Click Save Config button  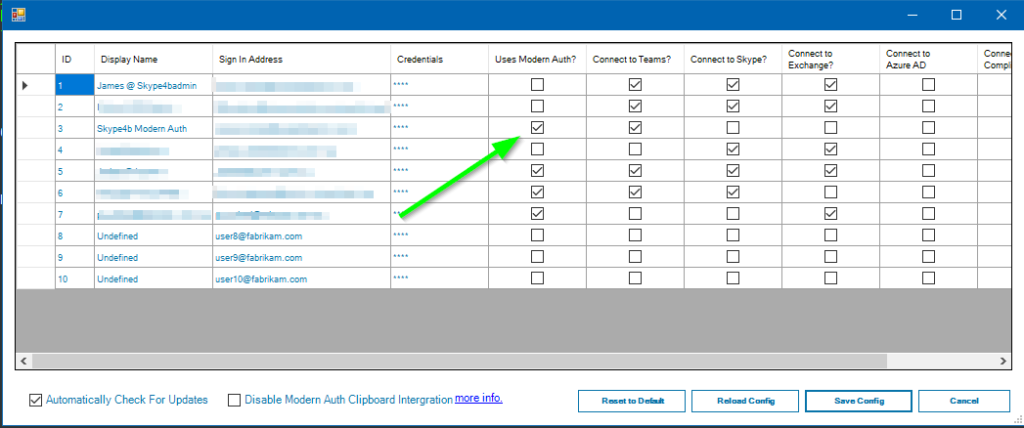(x=858, y=400)
